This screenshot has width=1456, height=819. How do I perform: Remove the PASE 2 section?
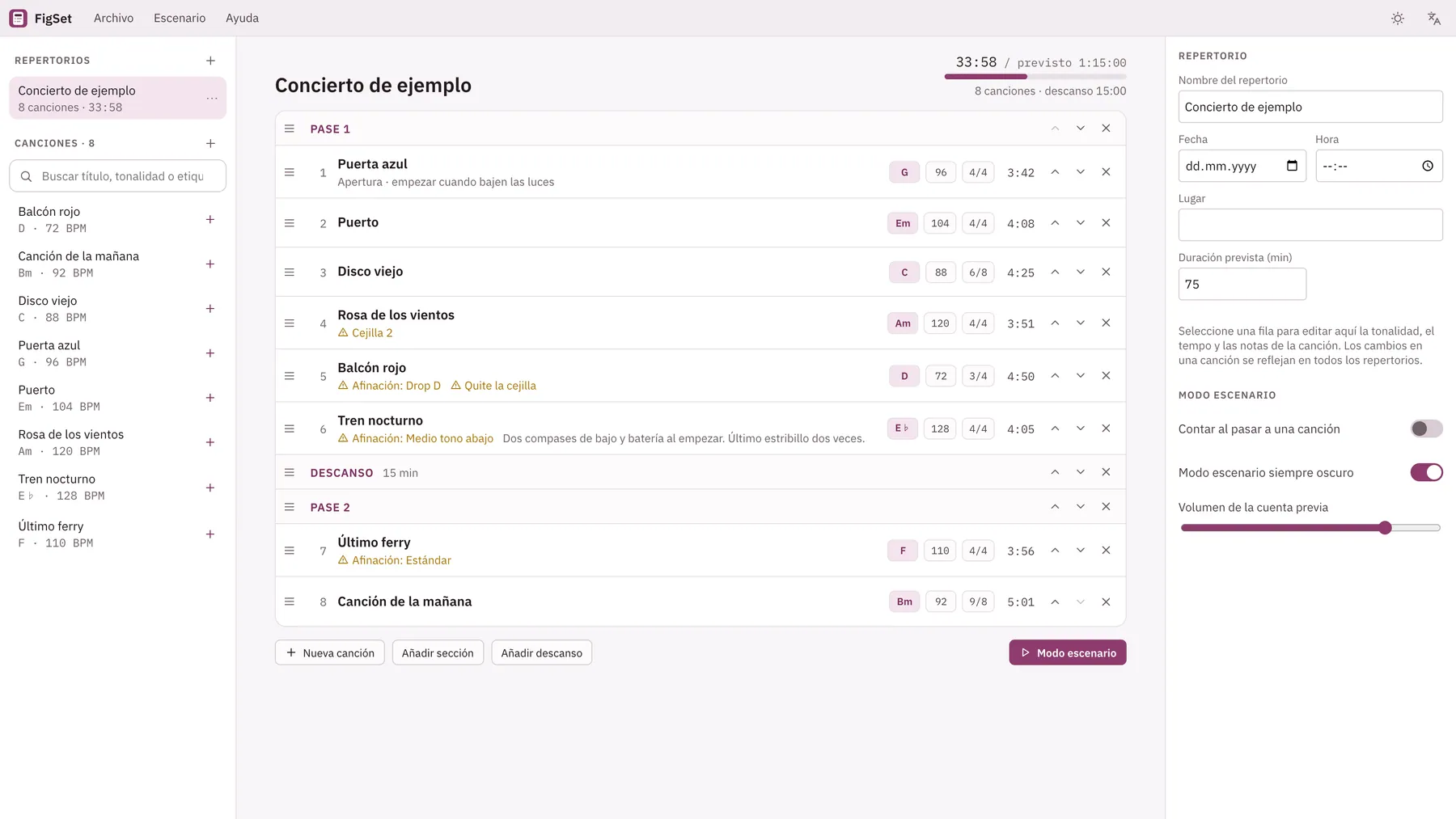(x=1106, y=507)
